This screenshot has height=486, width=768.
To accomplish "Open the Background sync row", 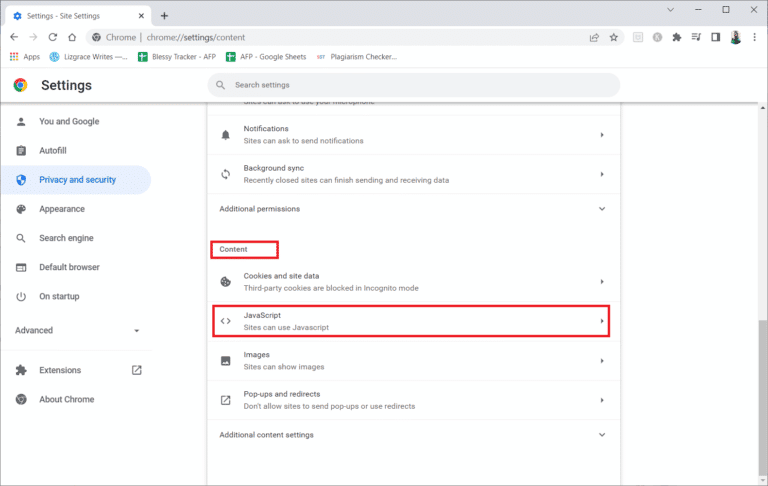I will (414, 174).
